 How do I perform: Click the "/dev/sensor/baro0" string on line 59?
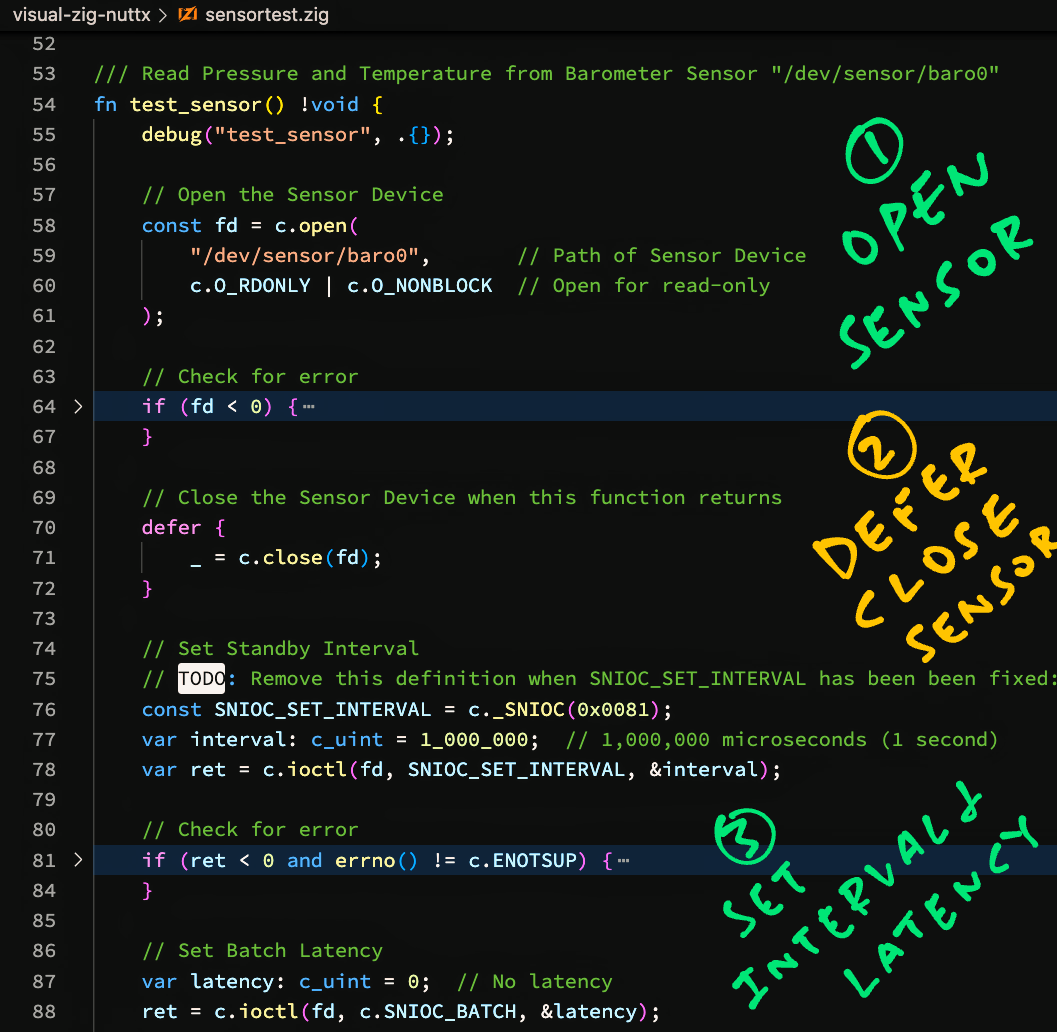tap(310, 255)
